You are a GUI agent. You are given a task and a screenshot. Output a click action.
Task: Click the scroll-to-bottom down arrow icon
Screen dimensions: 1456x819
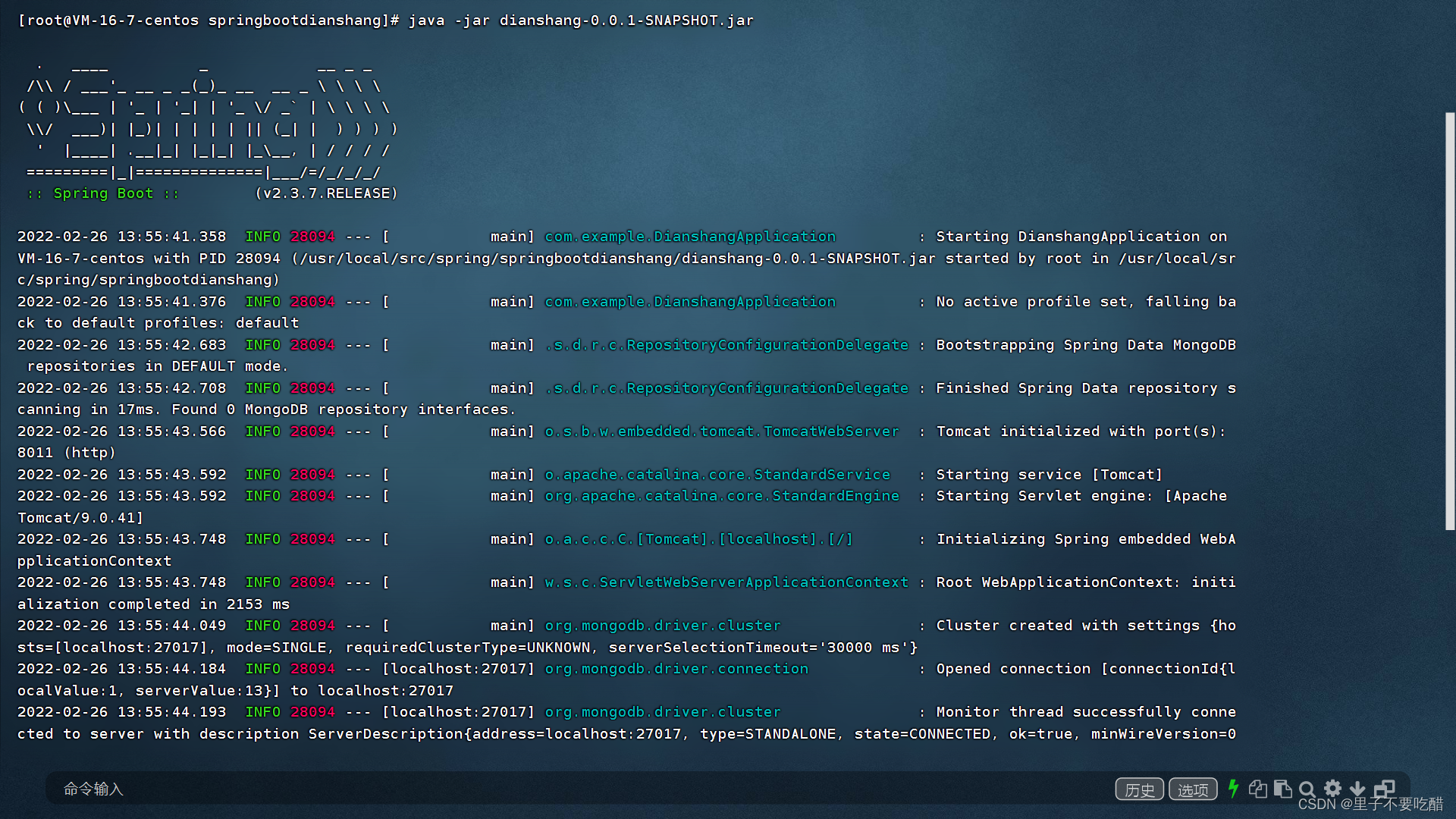point(1357,789)
